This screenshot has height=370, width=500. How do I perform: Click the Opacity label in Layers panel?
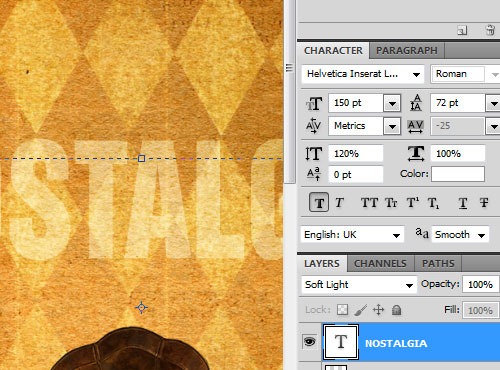(x=440, y=284)
